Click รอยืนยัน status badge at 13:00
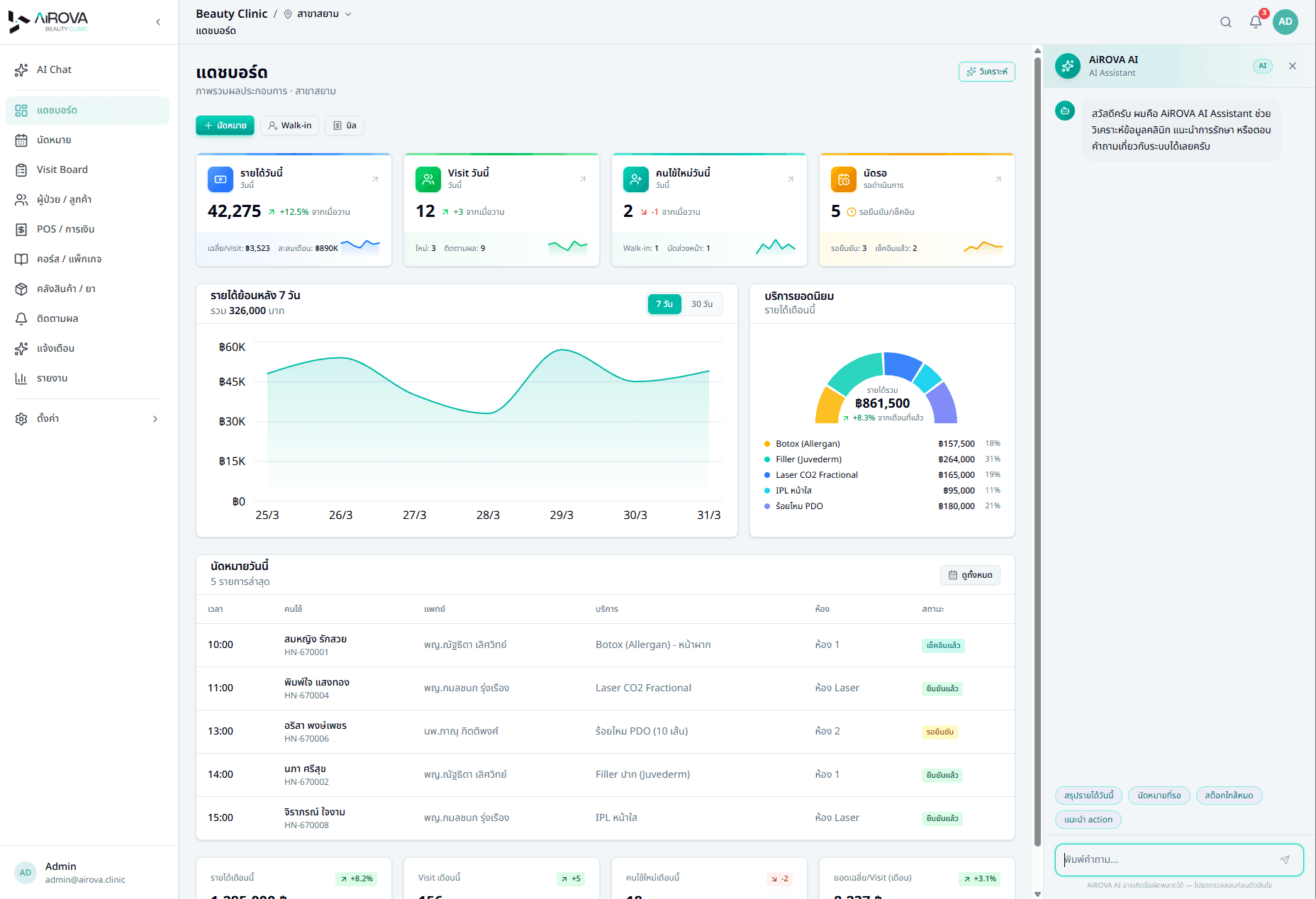The image size is (1316, 899). coord(939,732)
